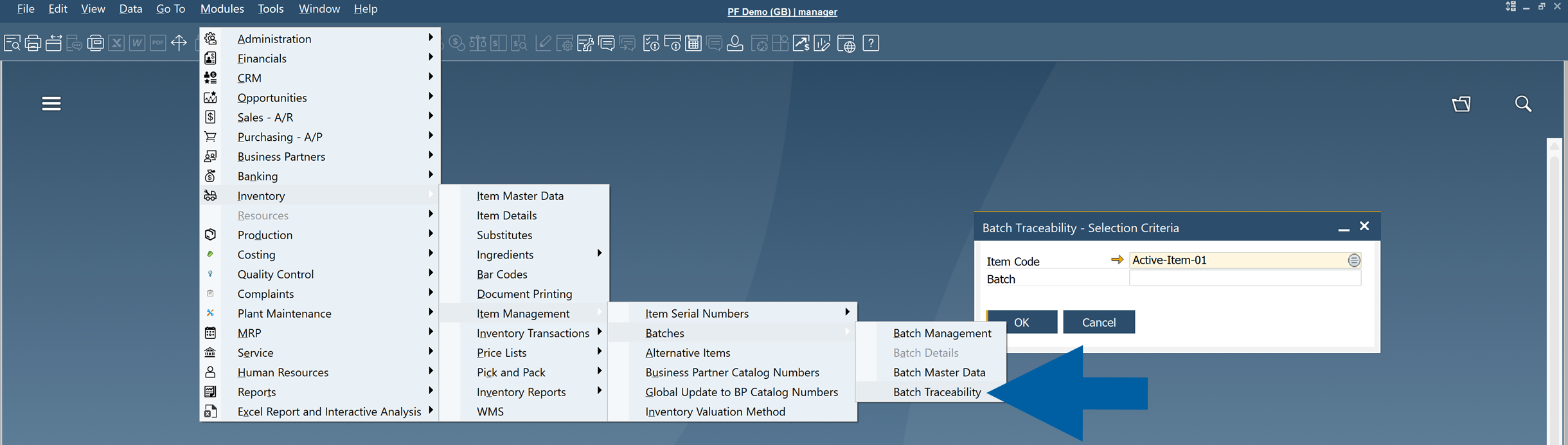Image resolution: width=1568 pixels, height=445 pixels.
Task: Click the four-arrow move icon in toolbar
Action: (x=179, y=43)
